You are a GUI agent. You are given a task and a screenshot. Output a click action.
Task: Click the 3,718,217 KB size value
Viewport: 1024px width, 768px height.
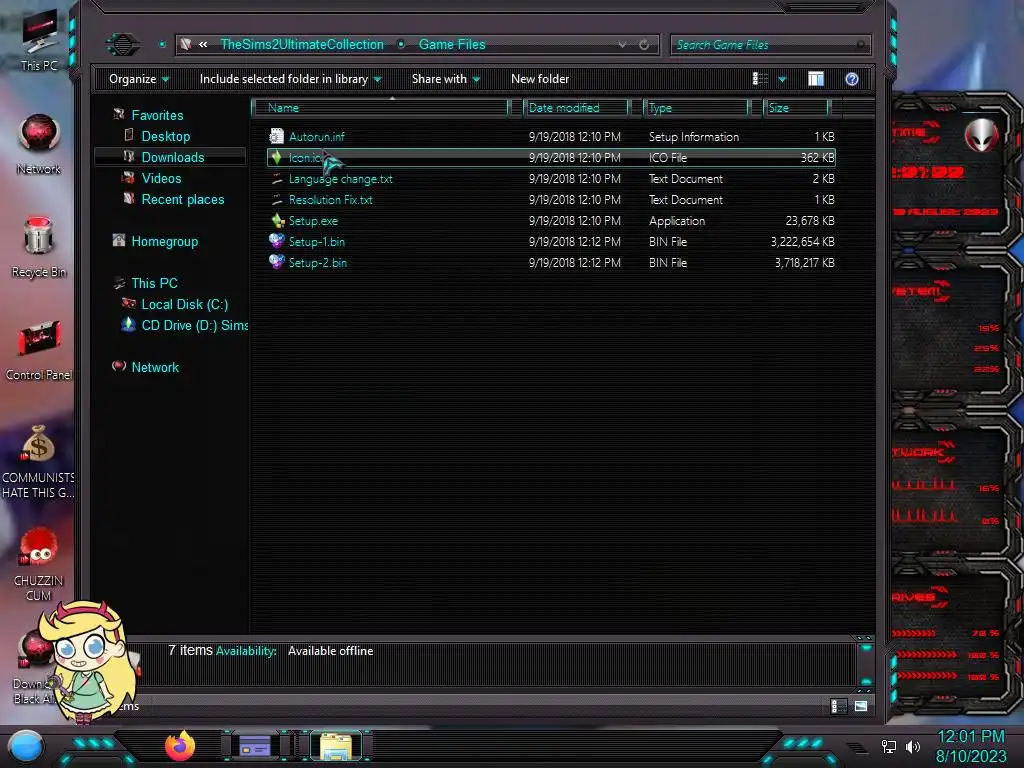[x=804, y=263]
